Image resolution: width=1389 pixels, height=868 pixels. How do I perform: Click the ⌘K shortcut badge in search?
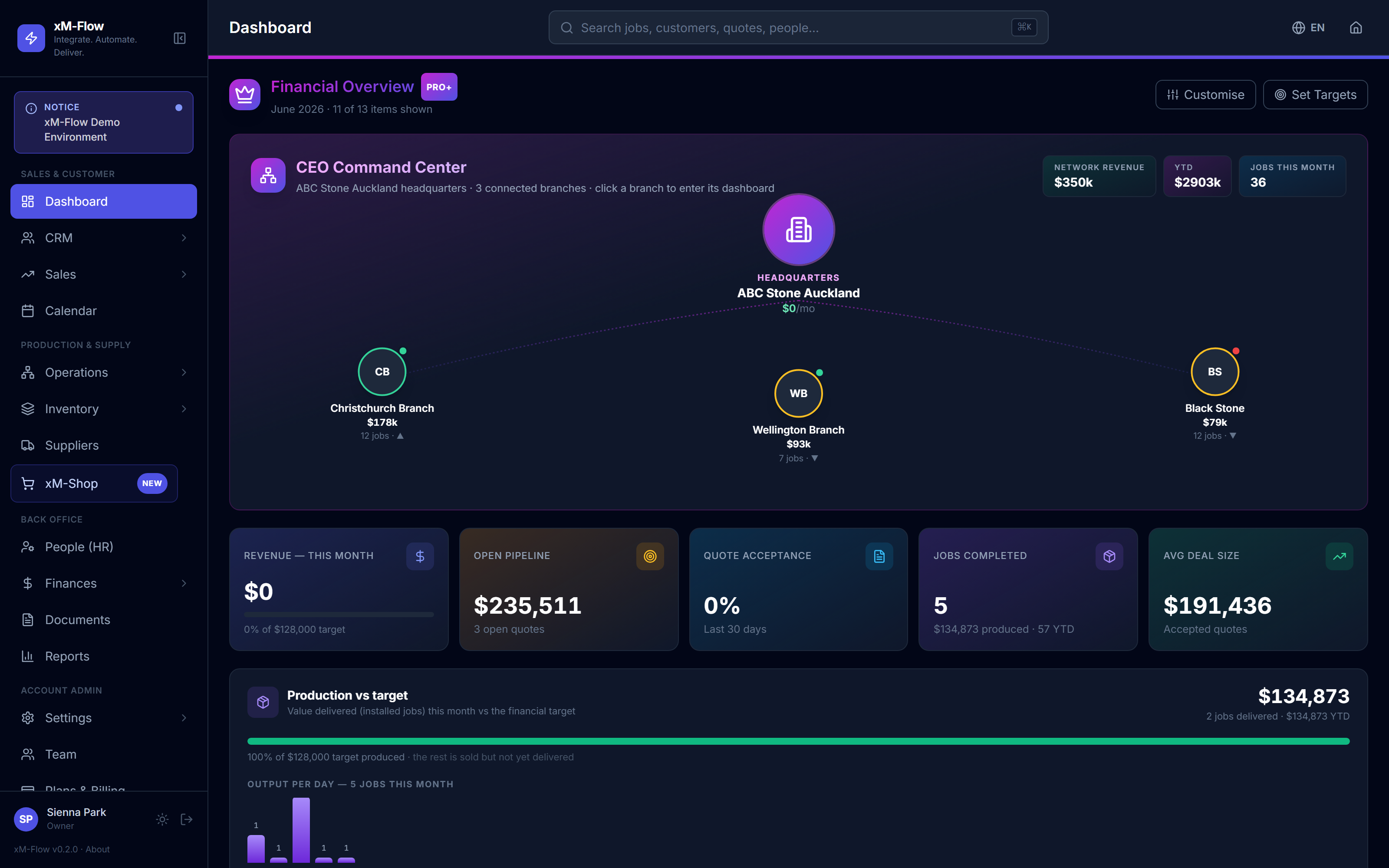[x=1024, y=27]
